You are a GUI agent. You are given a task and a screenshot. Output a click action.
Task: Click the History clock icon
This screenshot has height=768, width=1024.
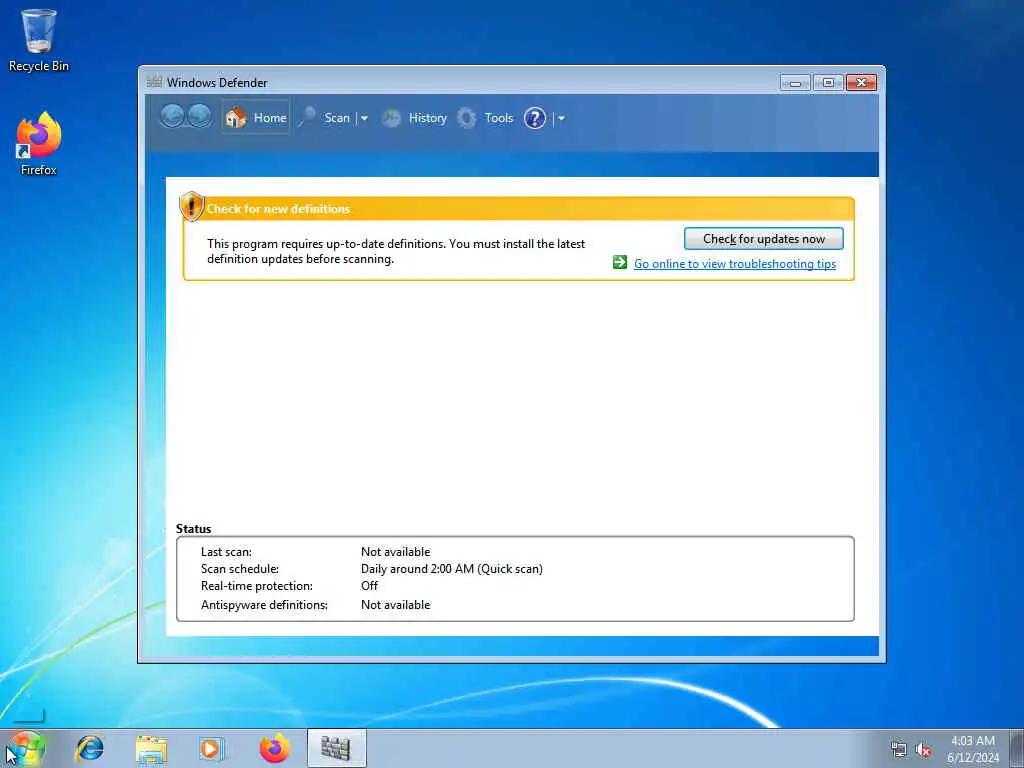391,118
